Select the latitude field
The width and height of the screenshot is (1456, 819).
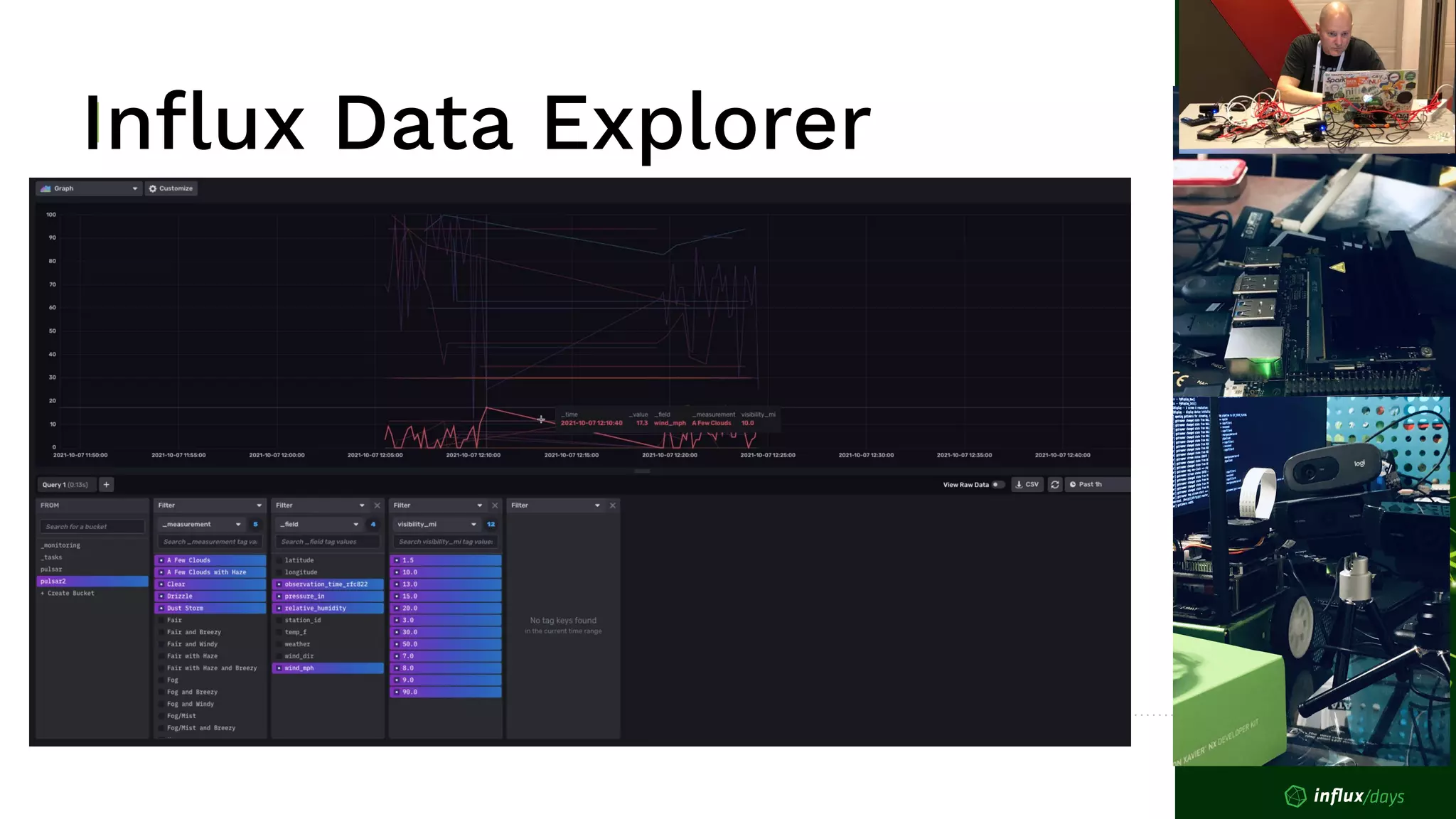[328, 560]
